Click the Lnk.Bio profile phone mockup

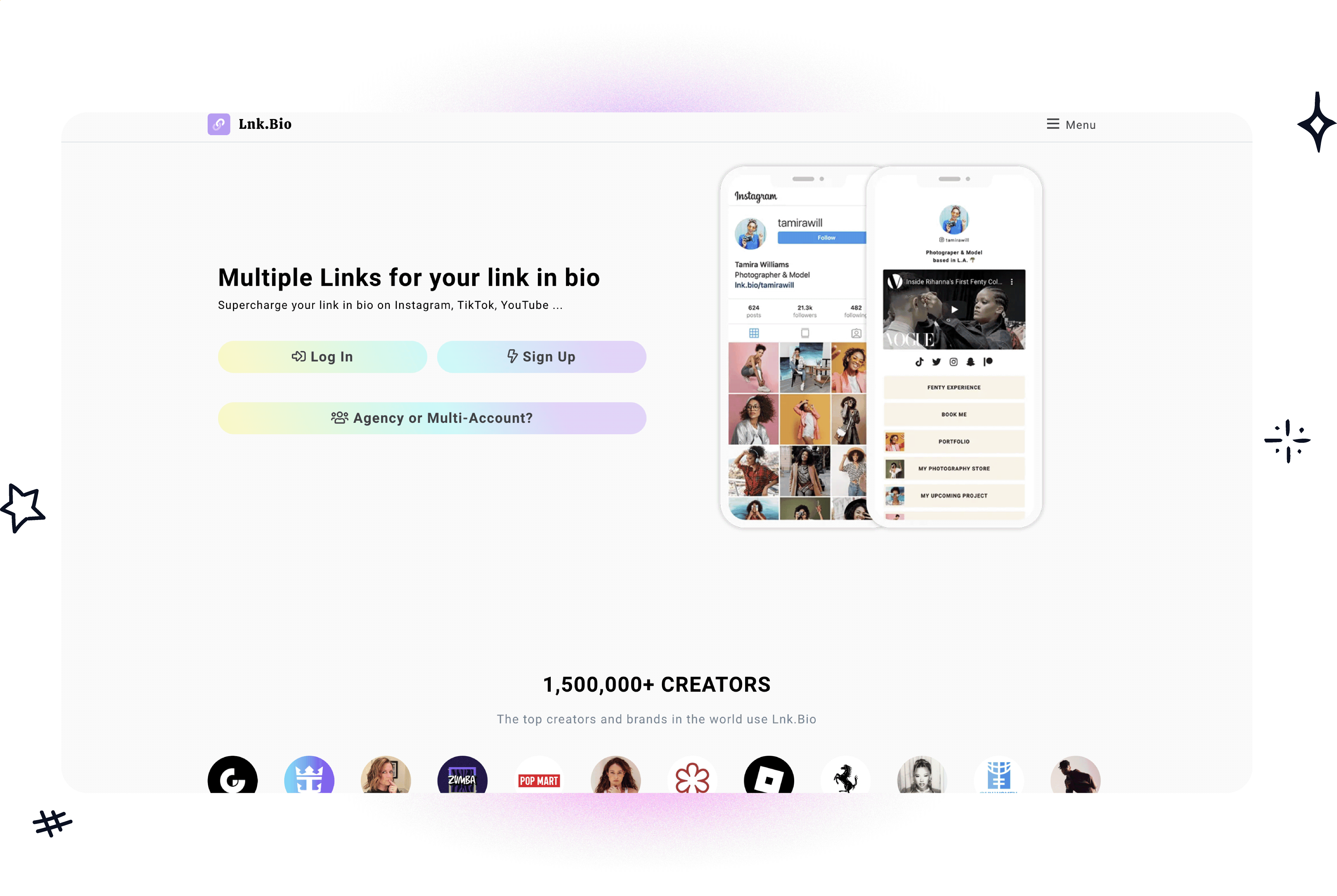(954, 346)
